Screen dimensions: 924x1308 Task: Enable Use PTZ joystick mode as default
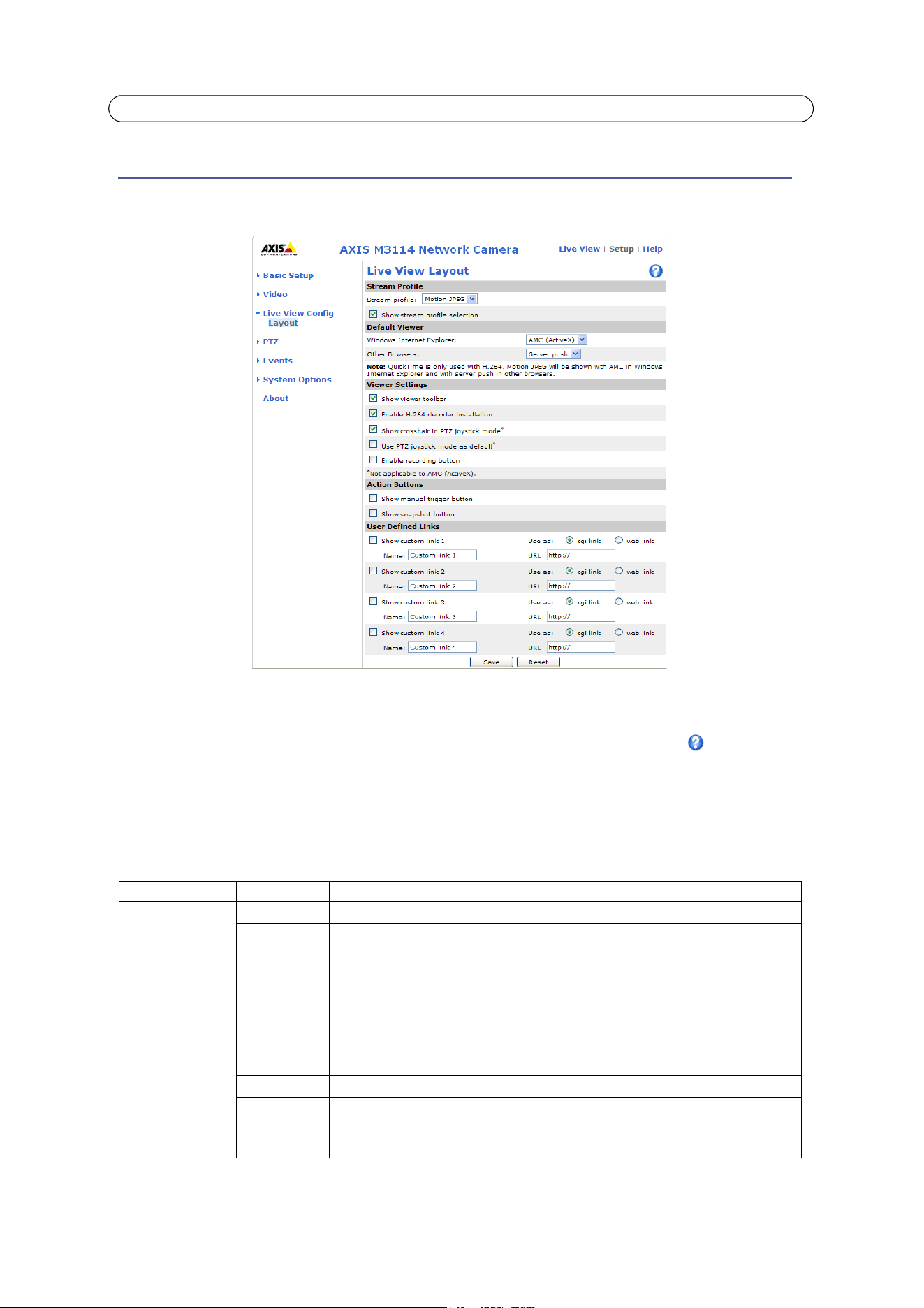(374, 444)
